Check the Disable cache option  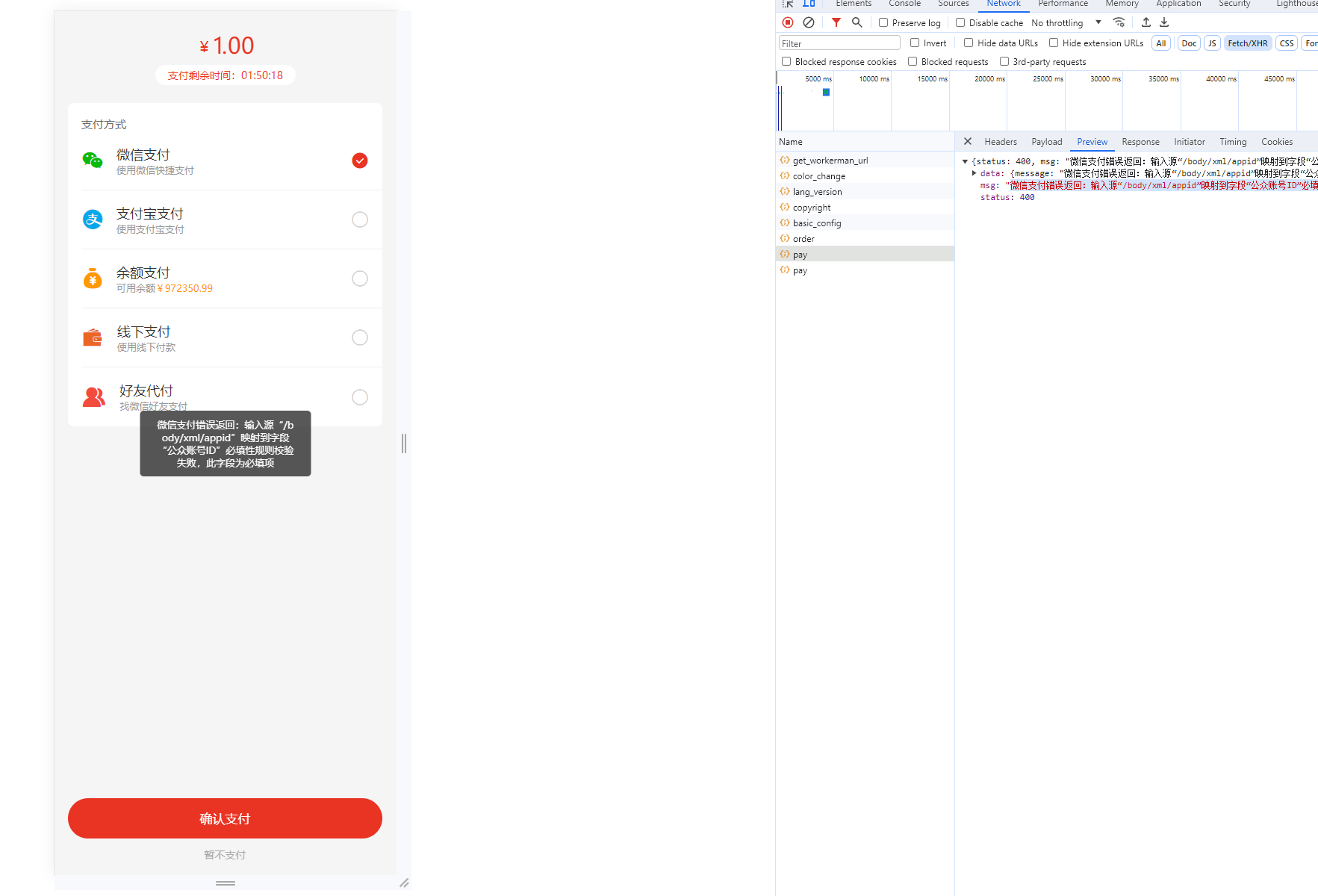(x=960, y=22)
